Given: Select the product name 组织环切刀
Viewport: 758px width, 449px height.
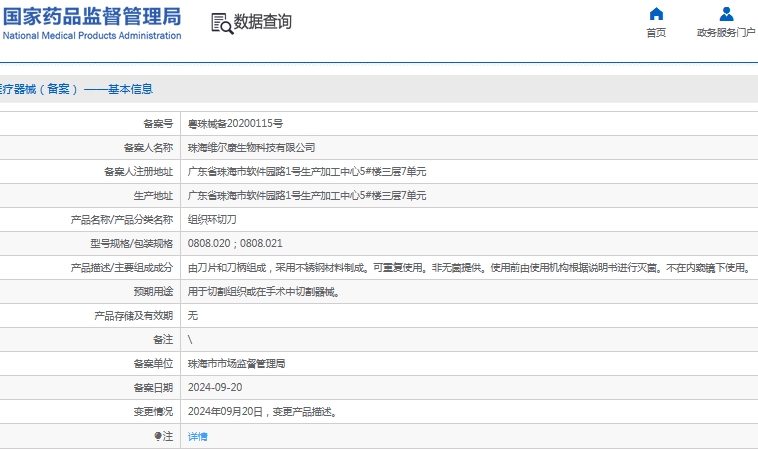Looking at the screenshot, I should tap(212, 220).
